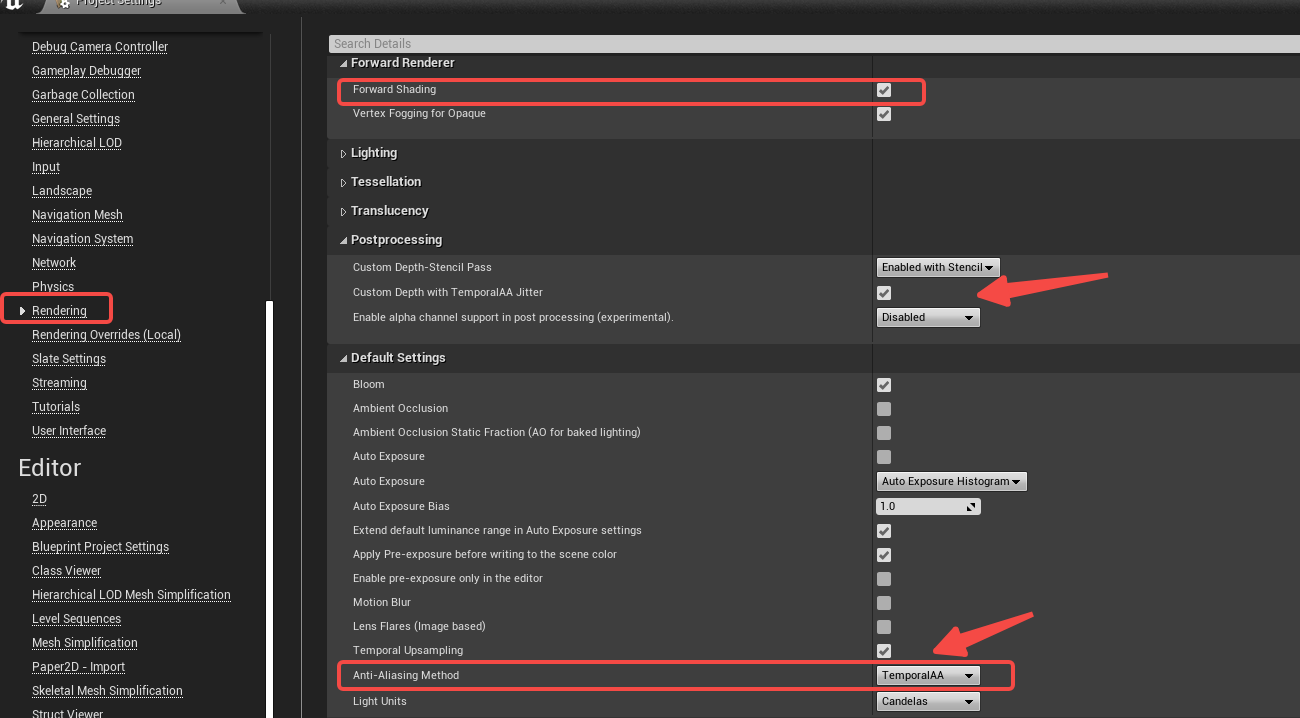Open Custom Depth-Stencil Pass dropdown
1300x718 pixels.
(938, 267)
